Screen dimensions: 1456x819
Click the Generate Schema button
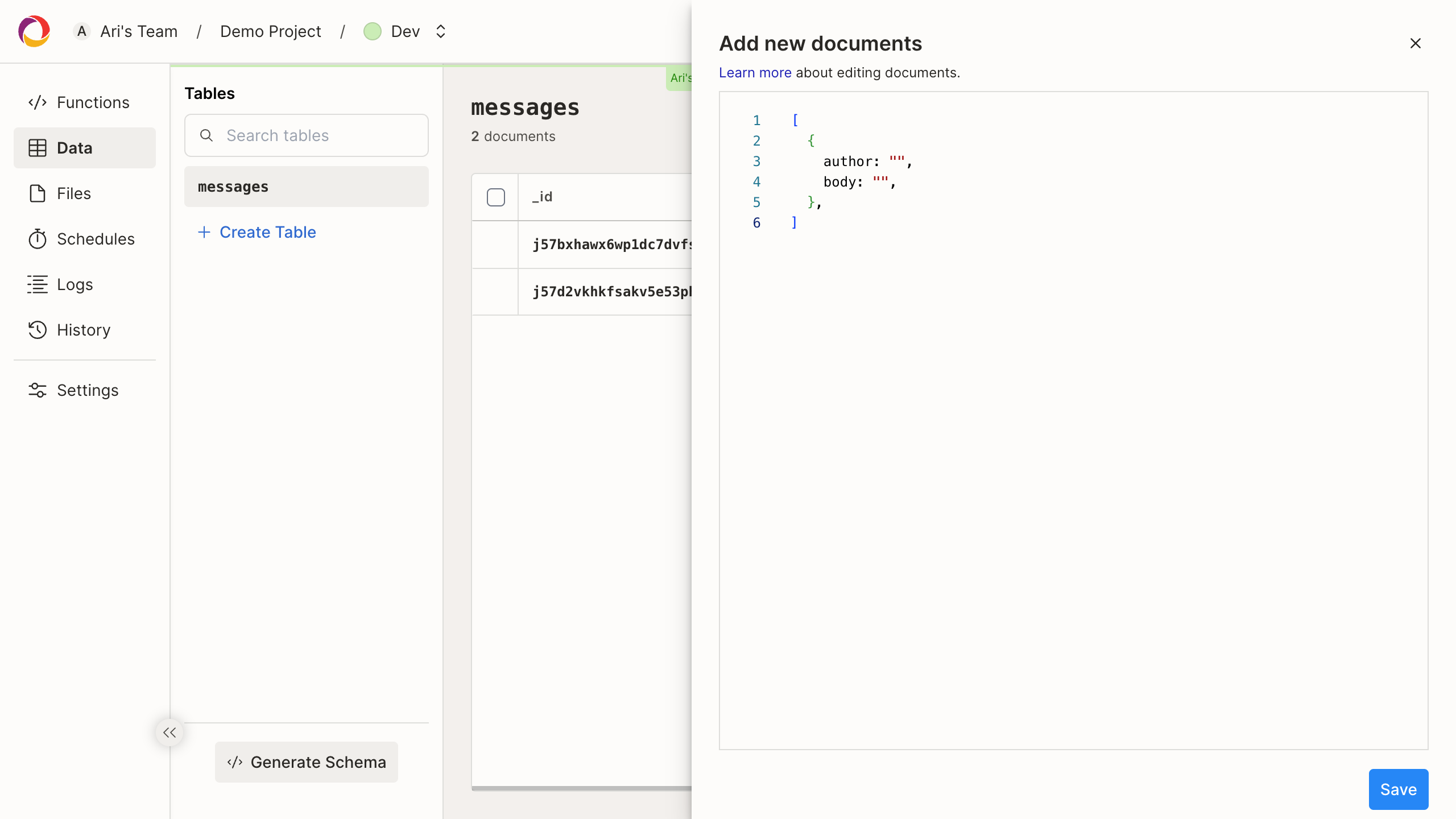point(307,762)
